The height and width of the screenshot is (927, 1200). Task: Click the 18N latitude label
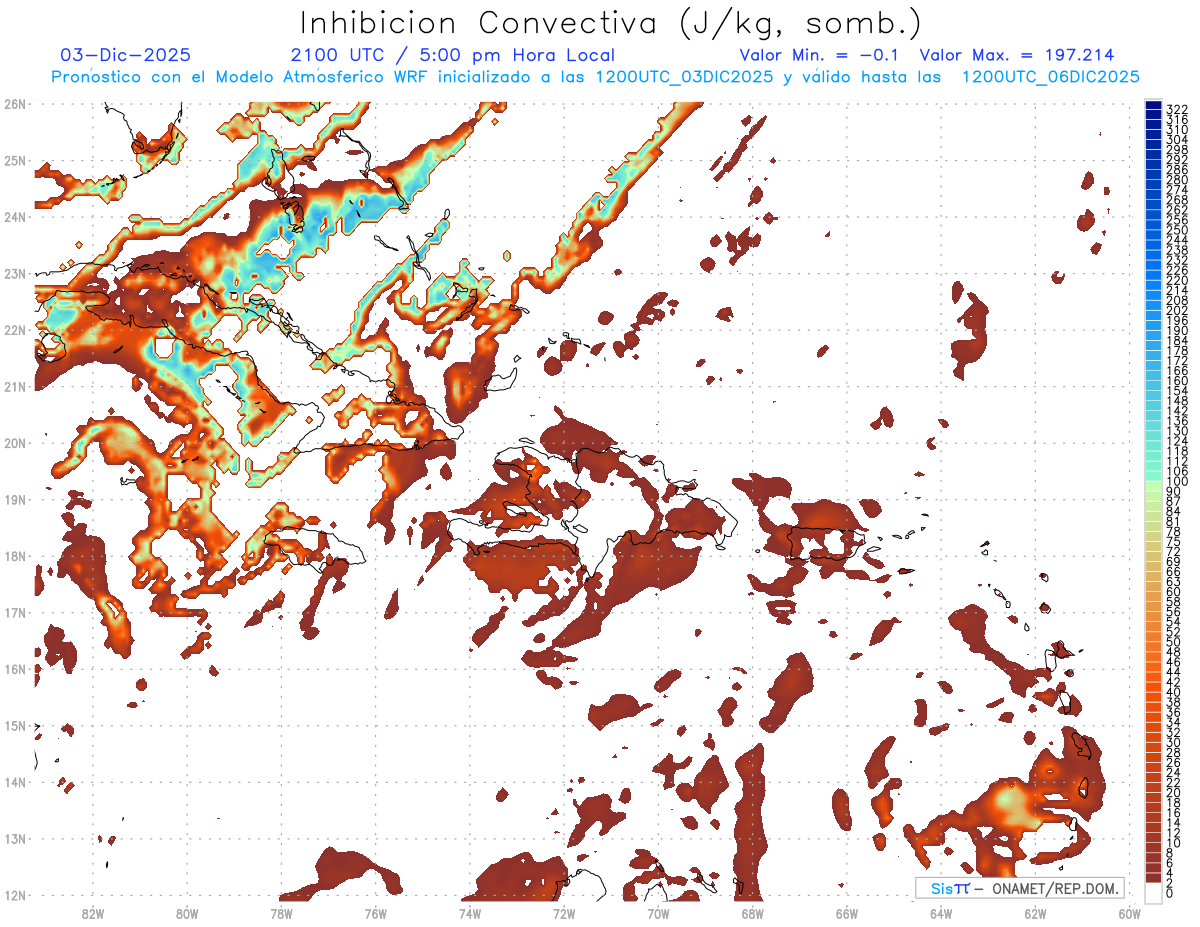(x=15, y=556)
